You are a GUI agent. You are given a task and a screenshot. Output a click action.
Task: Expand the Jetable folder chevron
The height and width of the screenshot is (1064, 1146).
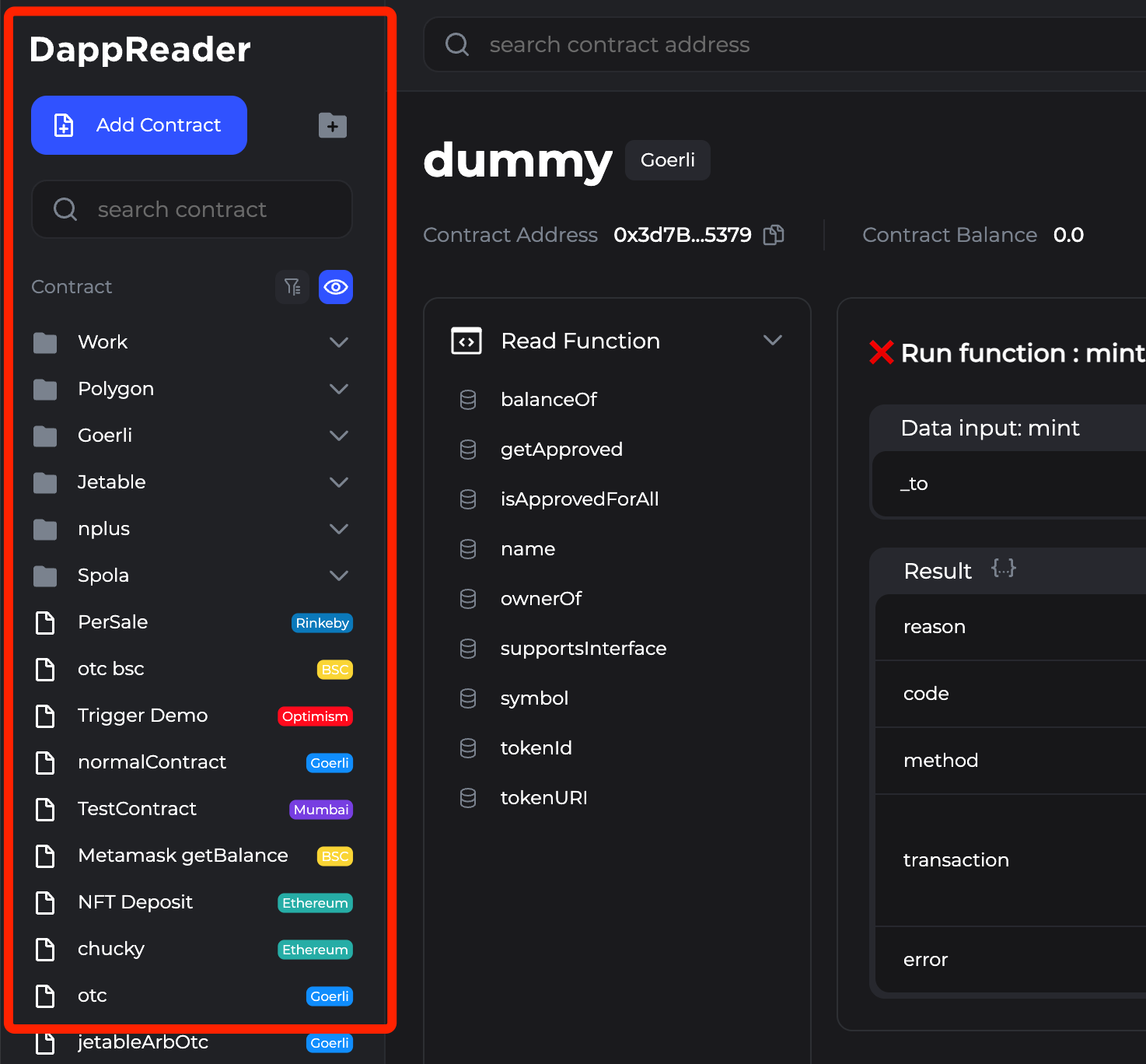(x=339, y=482)
